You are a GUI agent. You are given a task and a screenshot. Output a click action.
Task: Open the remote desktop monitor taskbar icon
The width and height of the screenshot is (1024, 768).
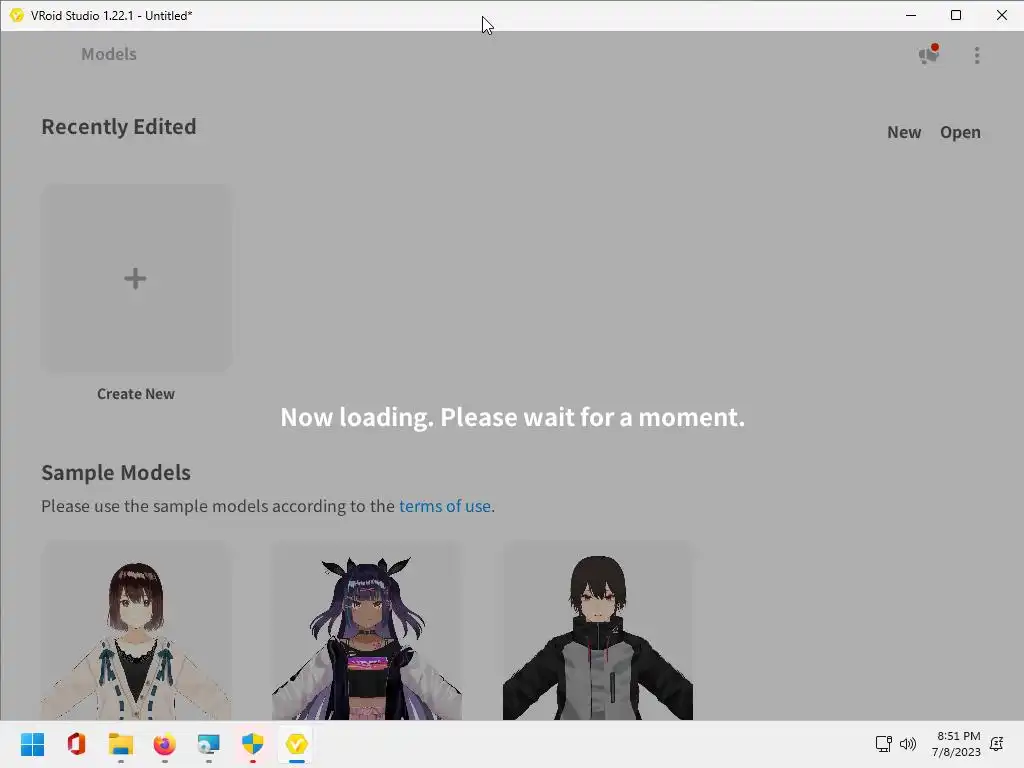(x=208, y=744)
